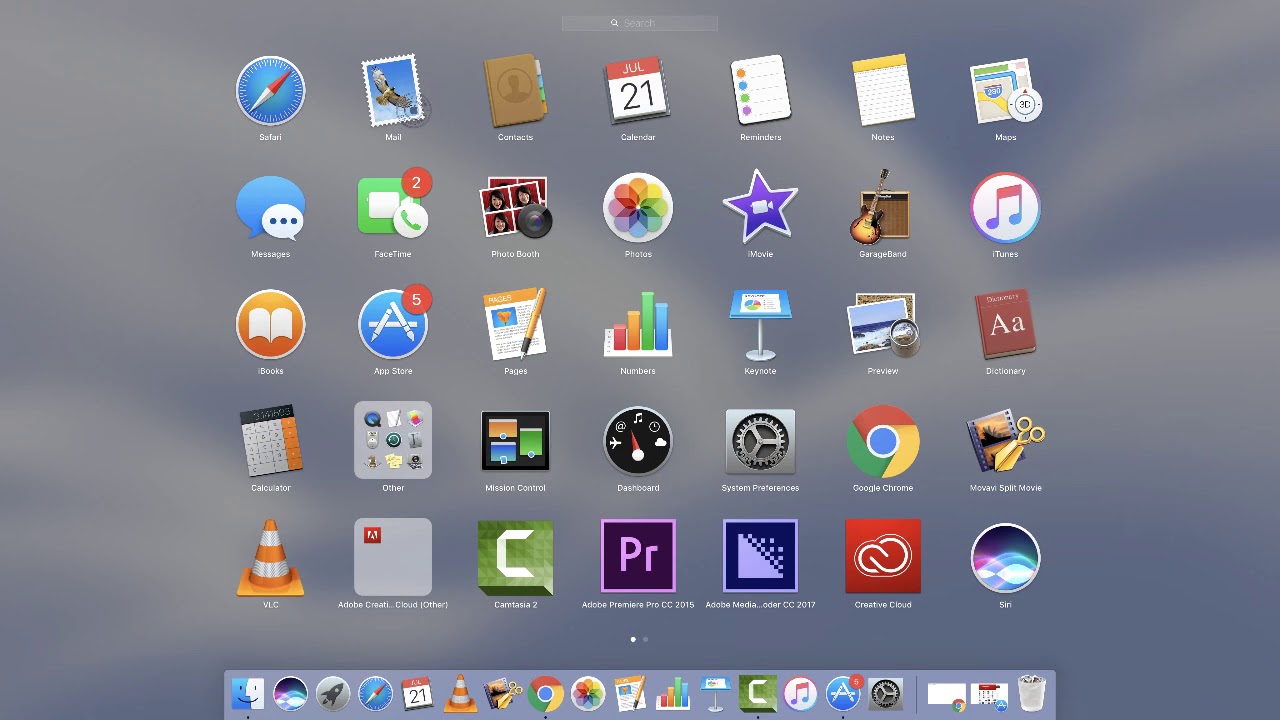Open Photos from the Dock

coord(588,694)
